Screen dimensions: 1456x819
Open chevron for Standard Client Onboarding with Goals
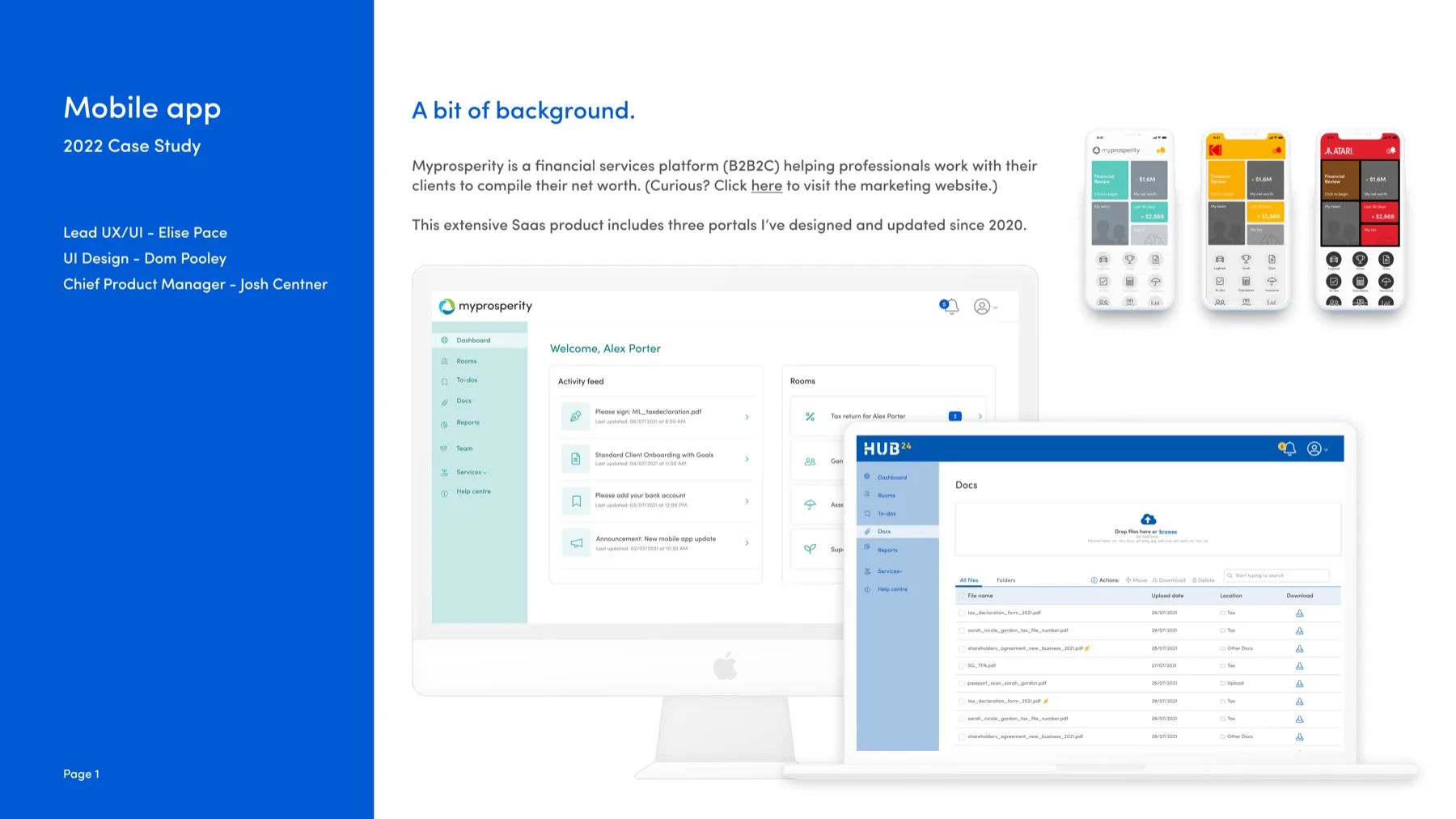click(747, 459)
